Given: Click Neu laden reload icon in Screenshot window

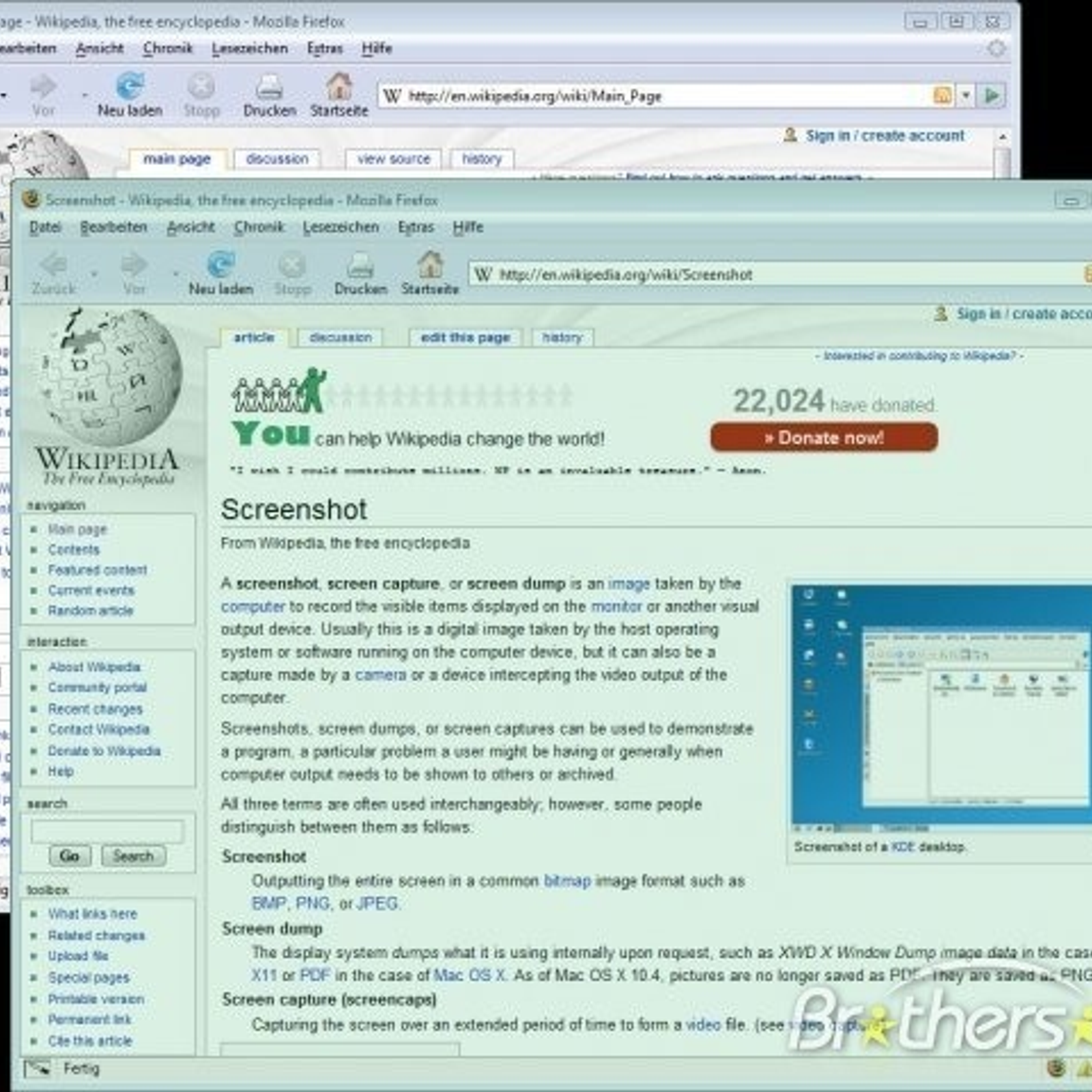Looking at the screenshot, I should (220, 264).
